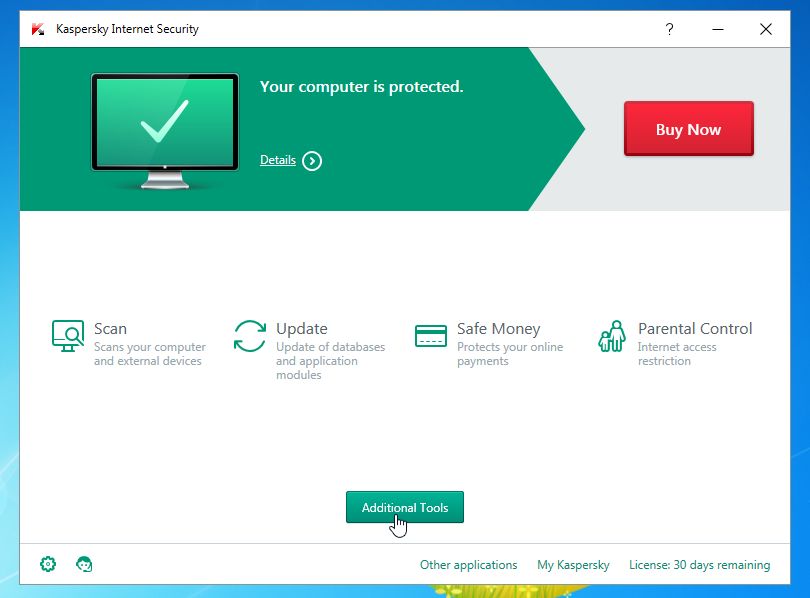810x598 pixels.
Task: Click License: 30 days remaining
Action: click(699, 565)
